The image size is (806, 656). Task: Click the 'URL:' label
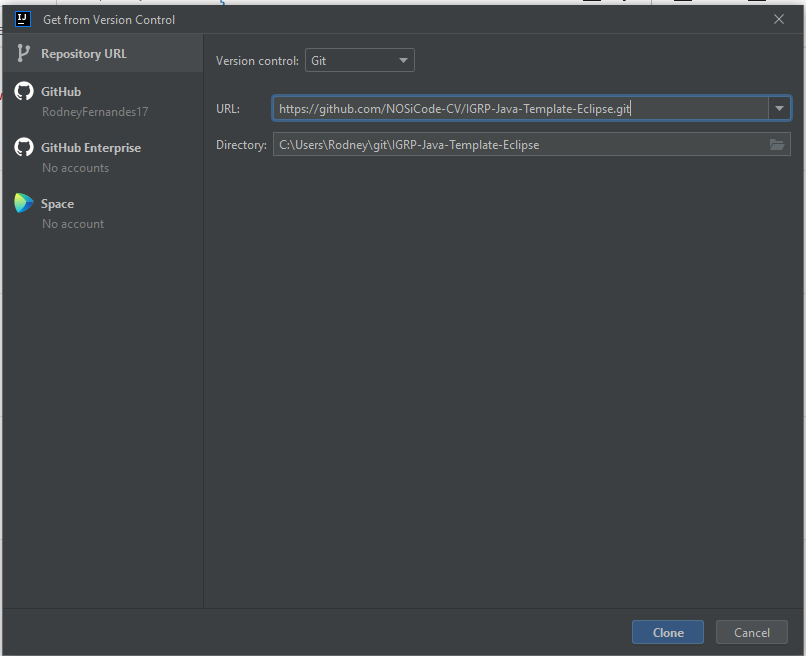tap(228, 109)
